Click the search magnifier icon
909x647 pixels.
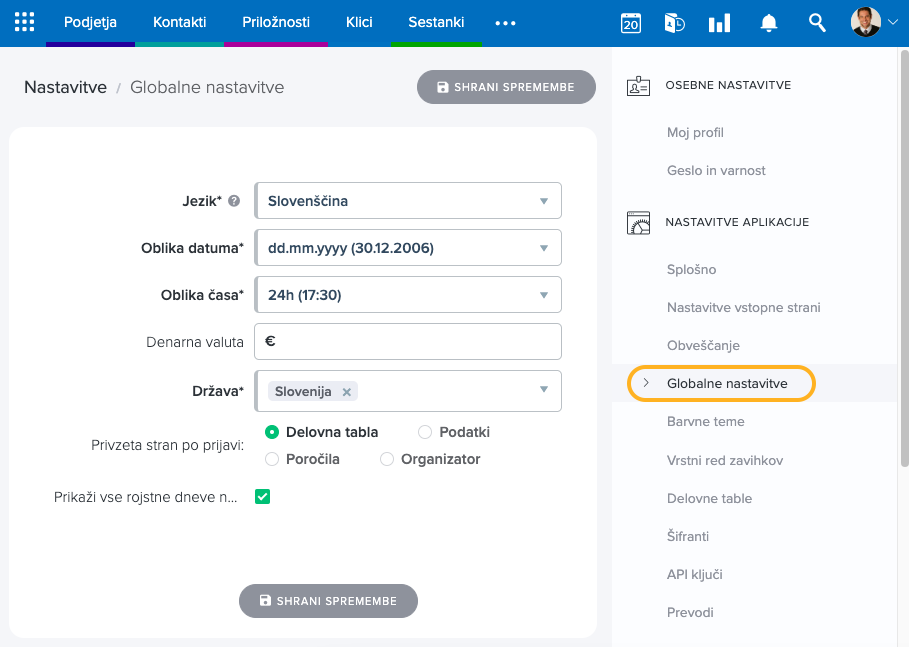[817, 23]
